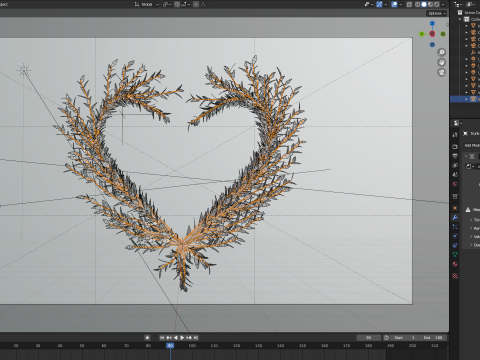This screenshot has height=360, width=480.
Task: Open the World properties tab
Action: [455, 184]
